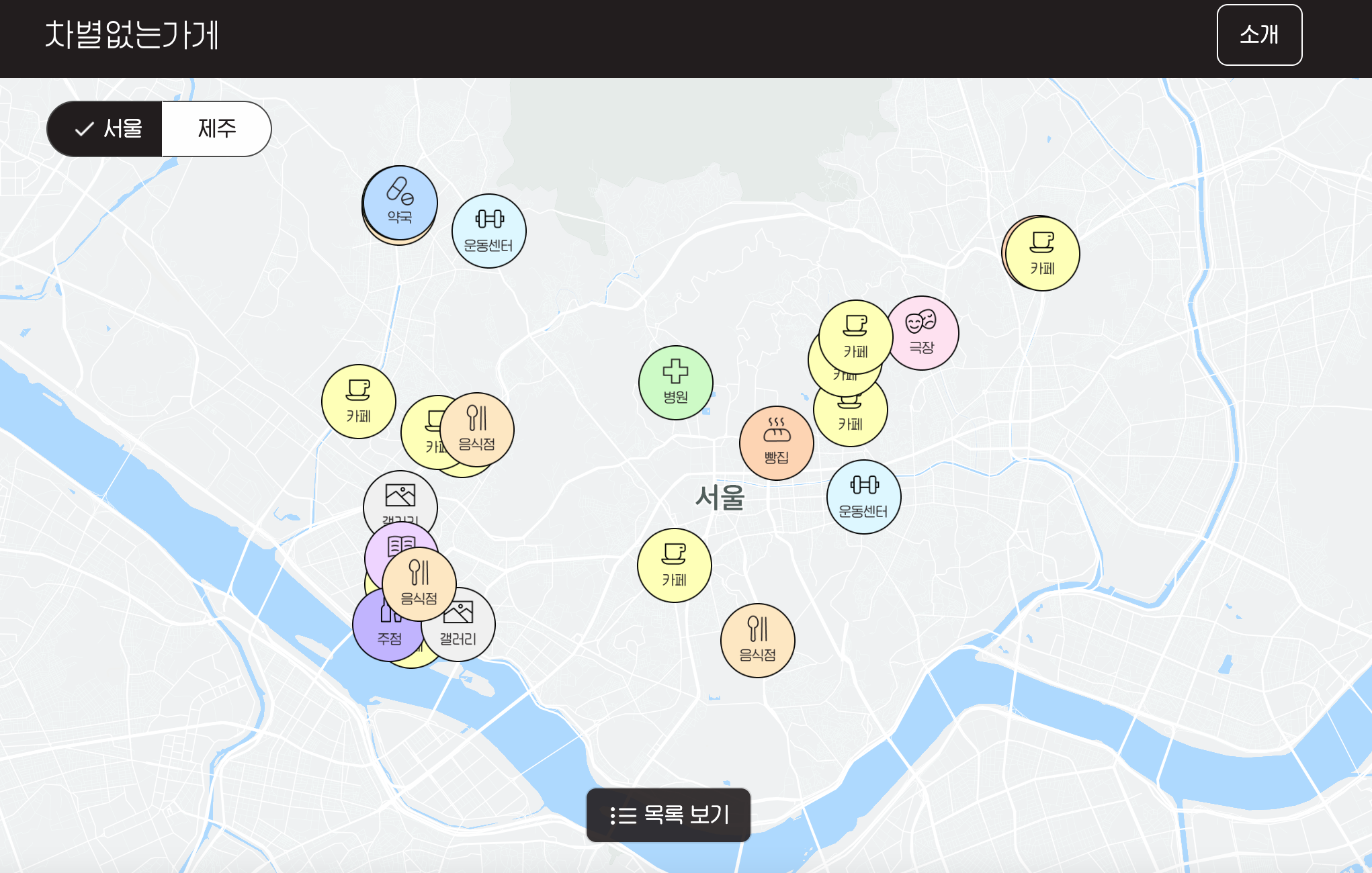Switch region to 제주
This screenshot has height=873, width=1372.
[216, 129]
